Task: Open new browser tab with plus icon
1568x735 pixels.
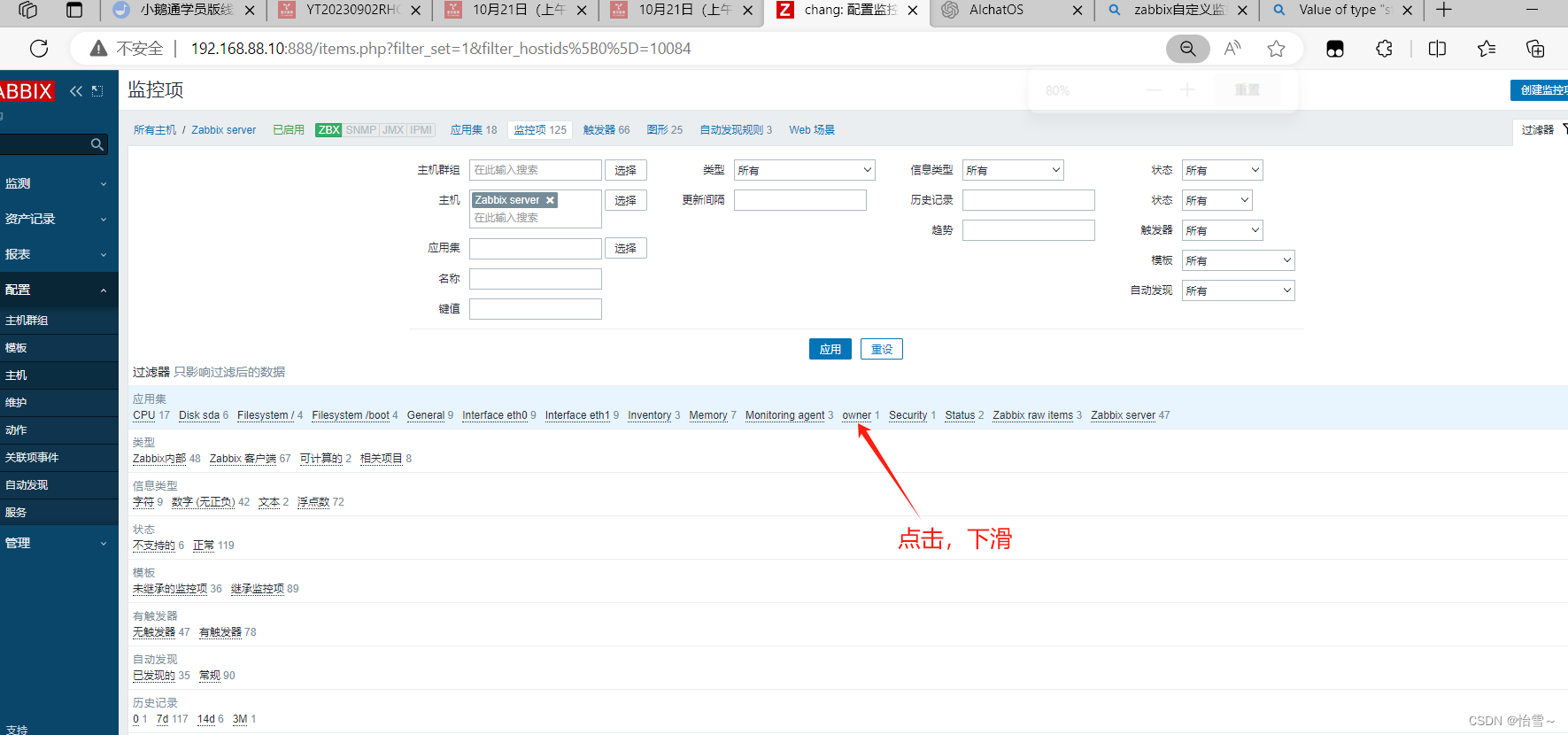Action: tap(1444, 10)
